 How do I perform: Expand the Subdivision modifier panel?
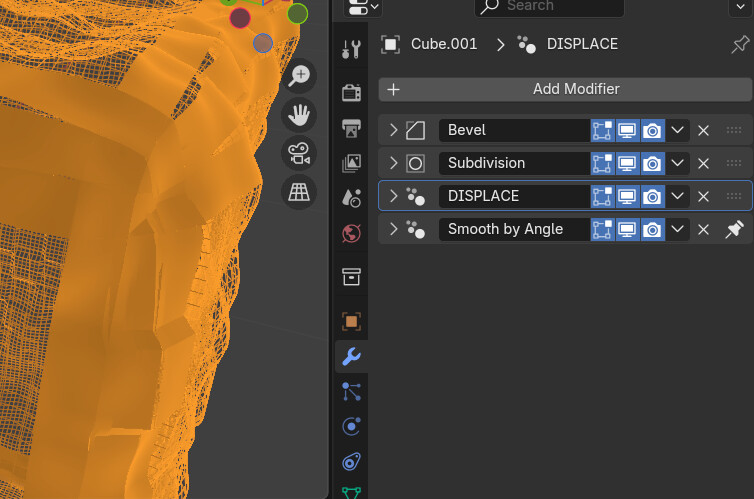tap(393, 163)
